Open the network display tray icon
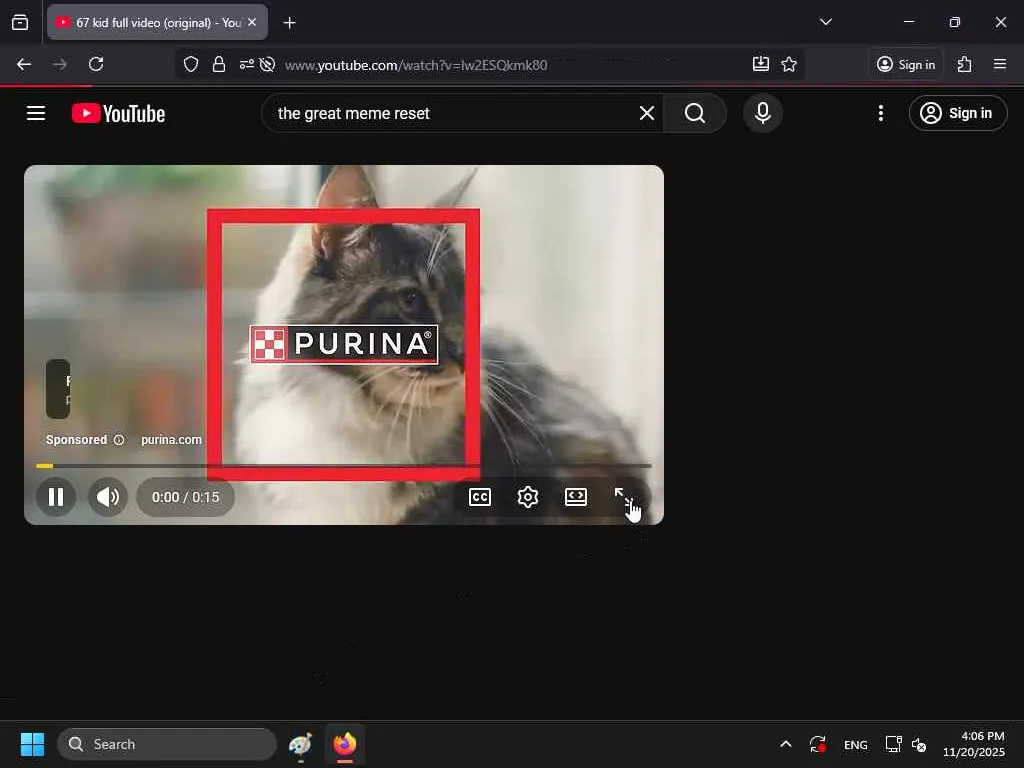Viewport: 1024px width, 768px height. pyautogui.click(x=893, y=744)
